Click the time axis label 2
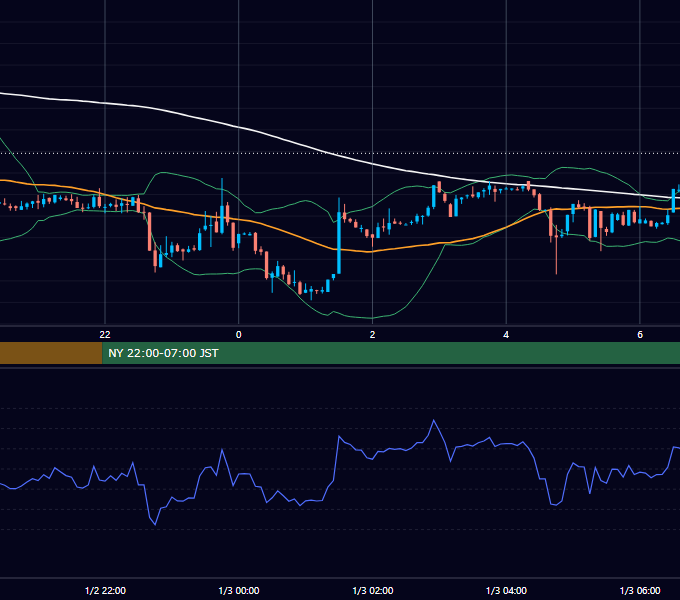The height and width of the screenshot is (600, 680). (372, 335)
